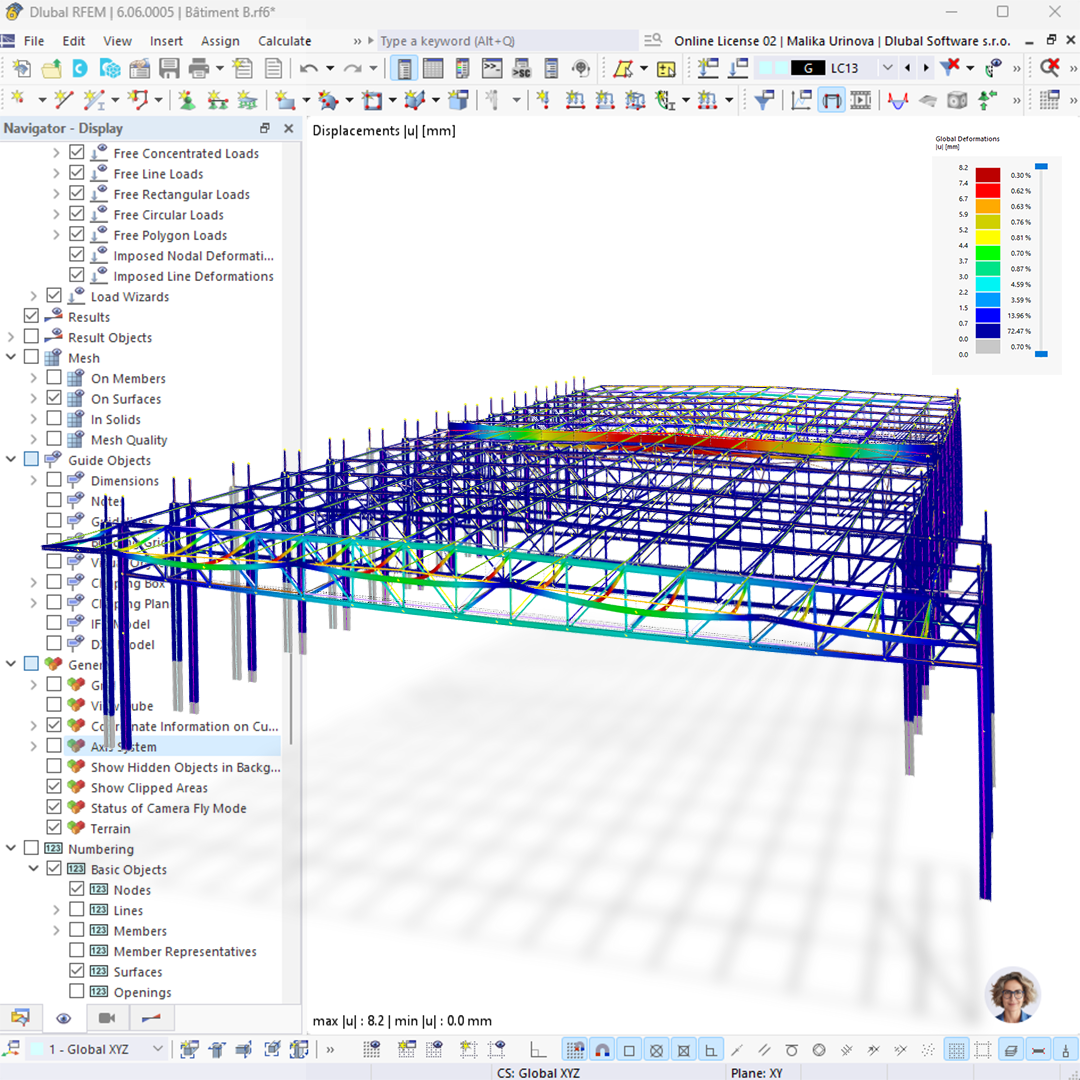
Task: Open the Print icon in the standard toolbar
Action: [198, 68]
